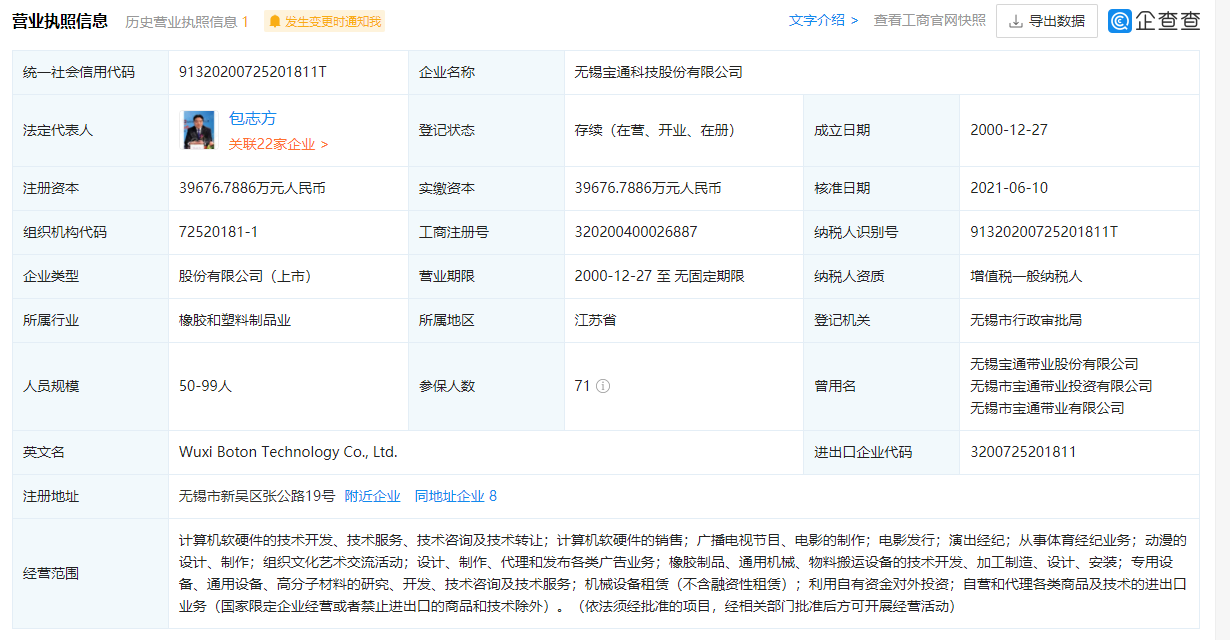1230x640 pixels.
Task: Click former name 无锡宝通带业股份有限公司
Action: click(1054, 364)
